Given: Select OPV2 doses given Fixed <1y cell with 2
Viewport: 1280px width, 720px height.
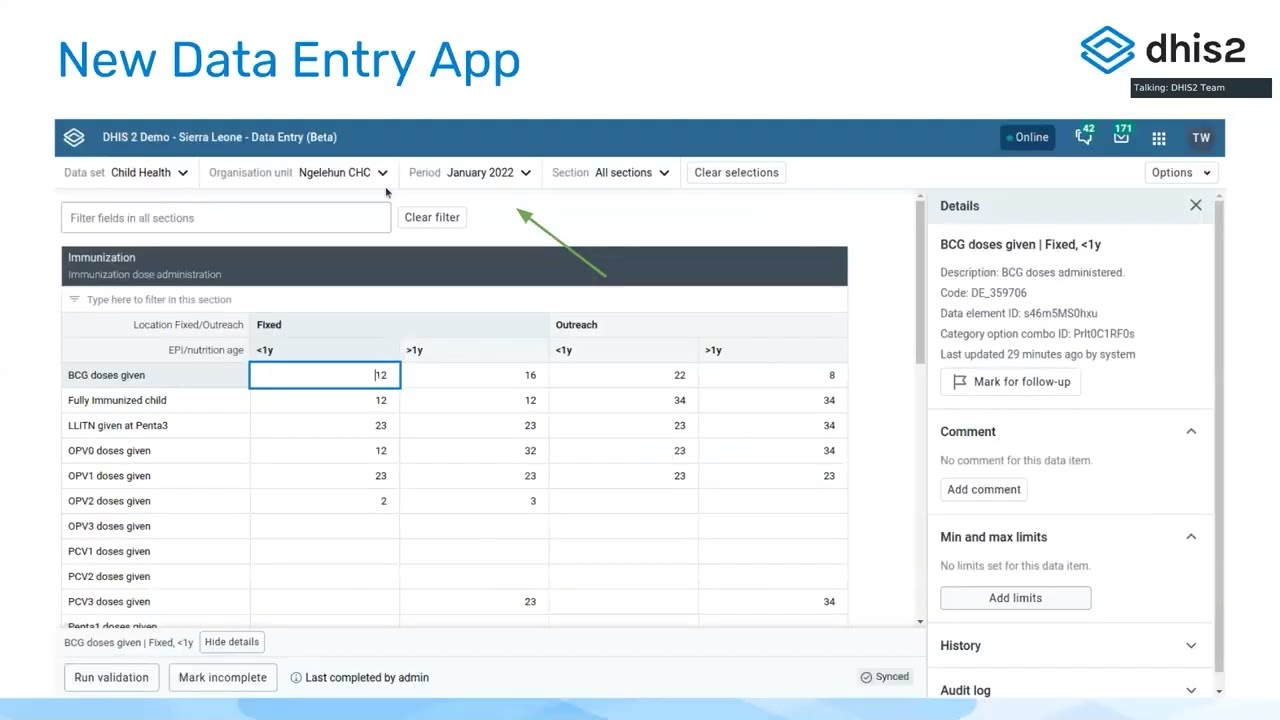Looking at the screenshot, I should tap(325, 501).
